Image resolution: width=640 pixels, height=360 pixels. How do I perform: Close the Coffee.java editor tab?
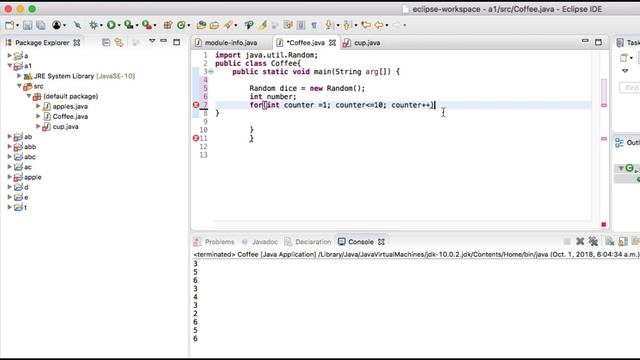332,42
